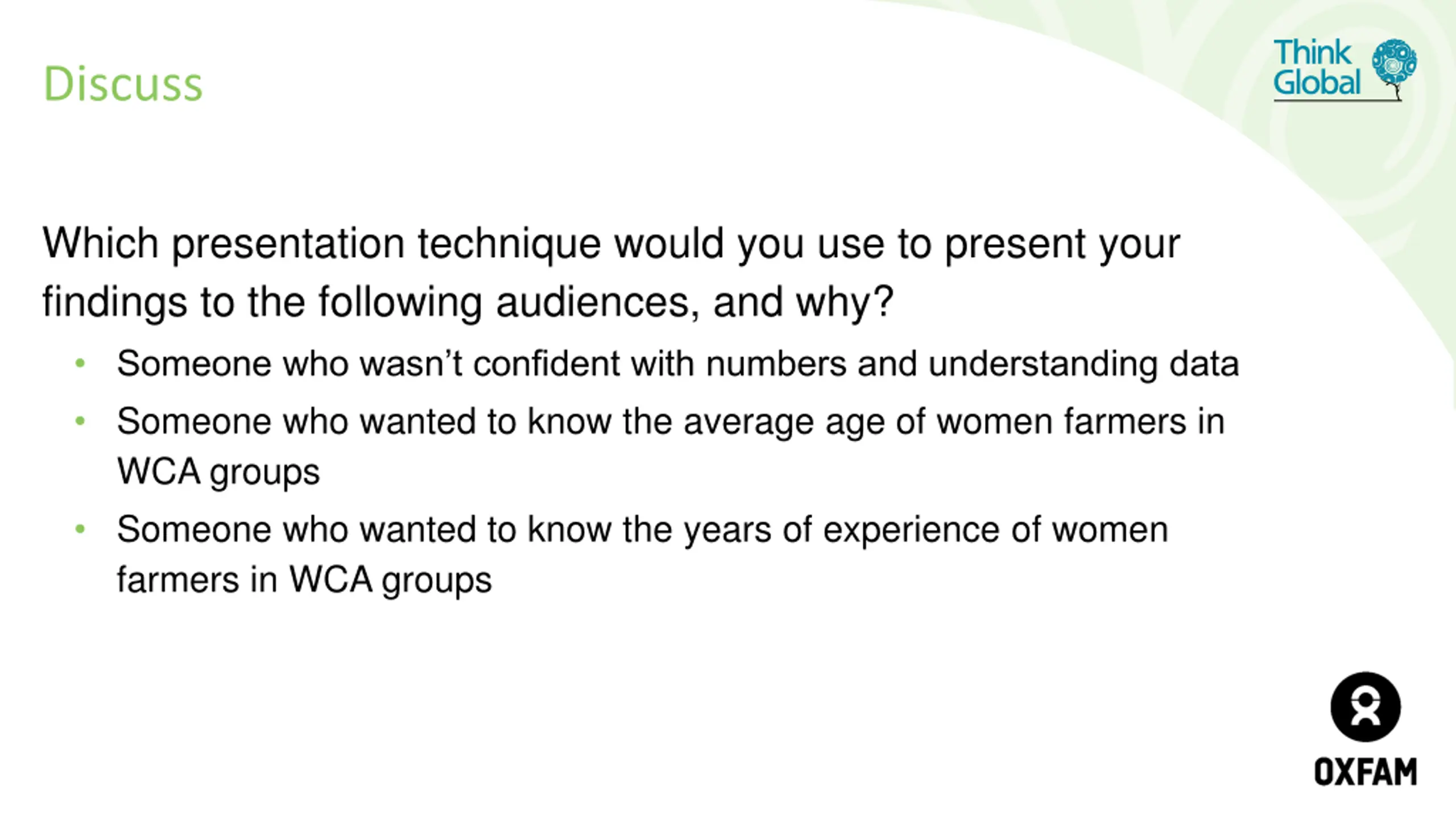This screenshot has height=819, width=1456.
Task: Click the "WCA groups" continuation of the second bullet
Action: (218, 472)
